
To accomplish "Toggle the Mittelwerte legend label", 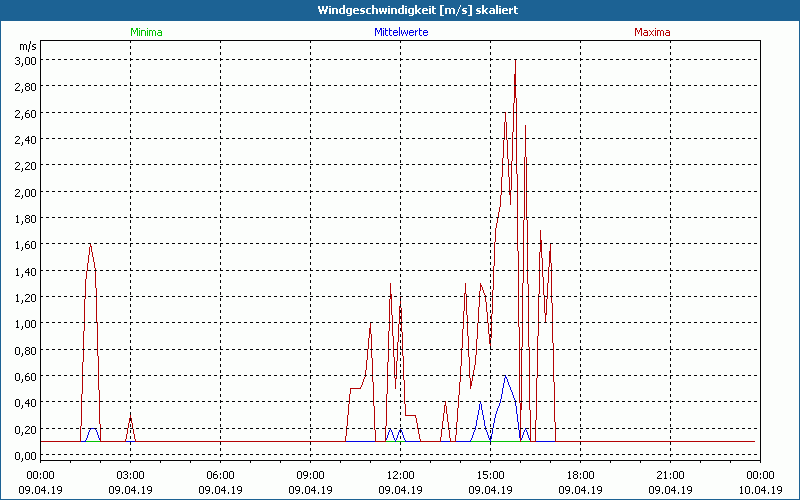I will tap(401, 32).
